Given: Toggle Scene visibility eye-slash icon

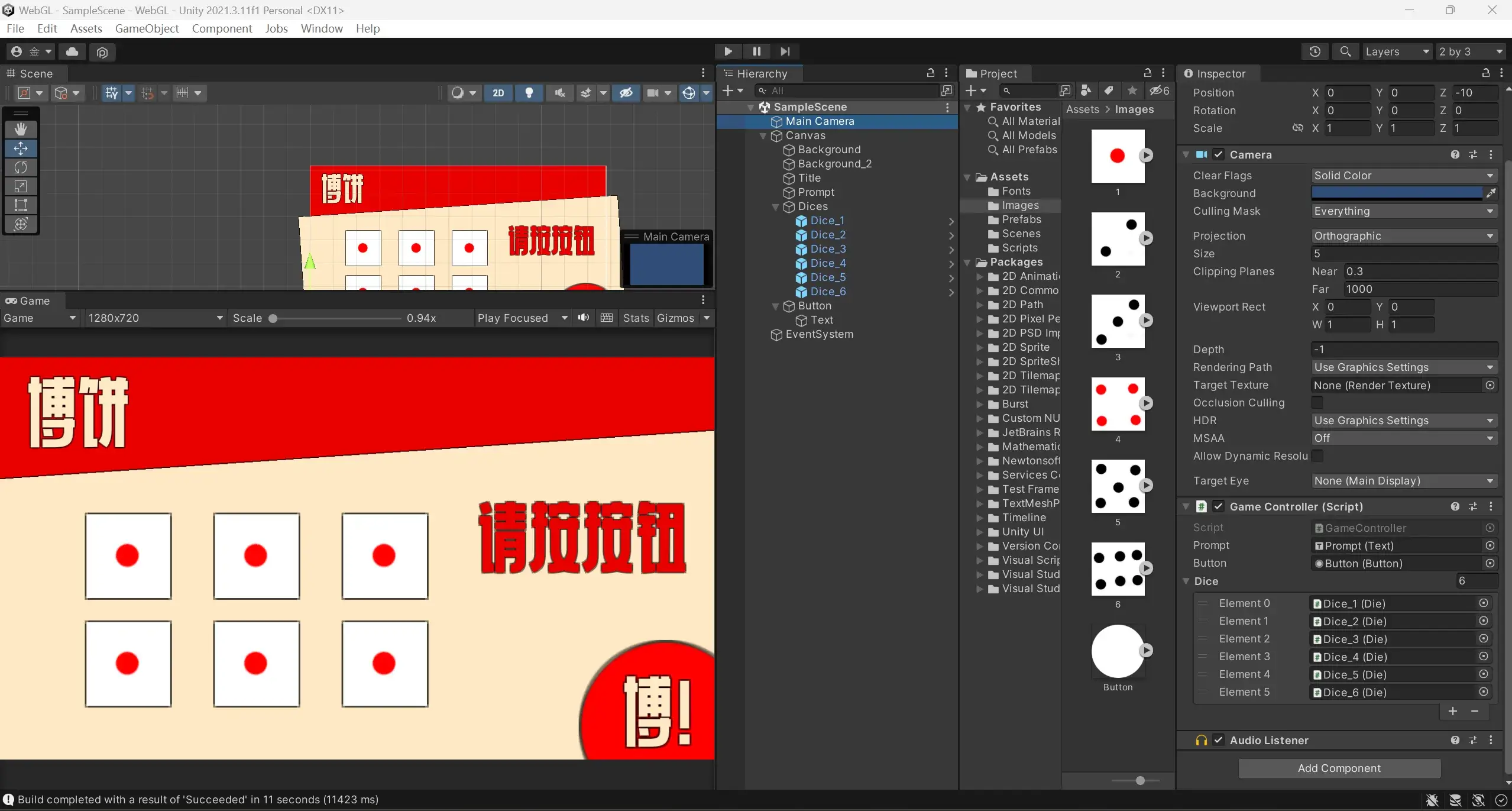Looking at the screenshot, I should 626,93.
